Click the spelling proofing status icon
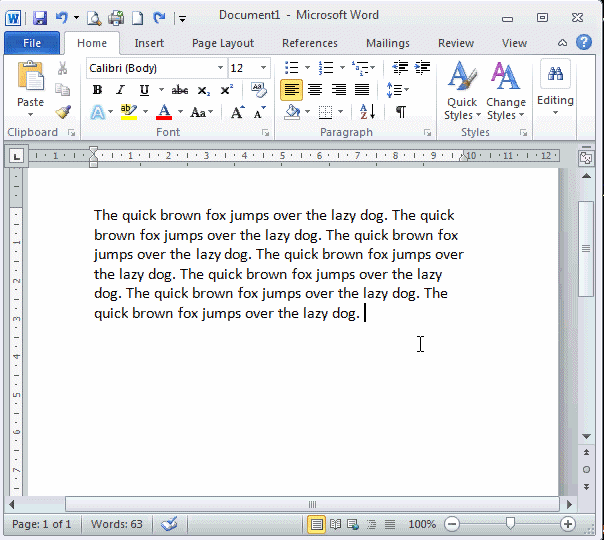 (169, 524)
